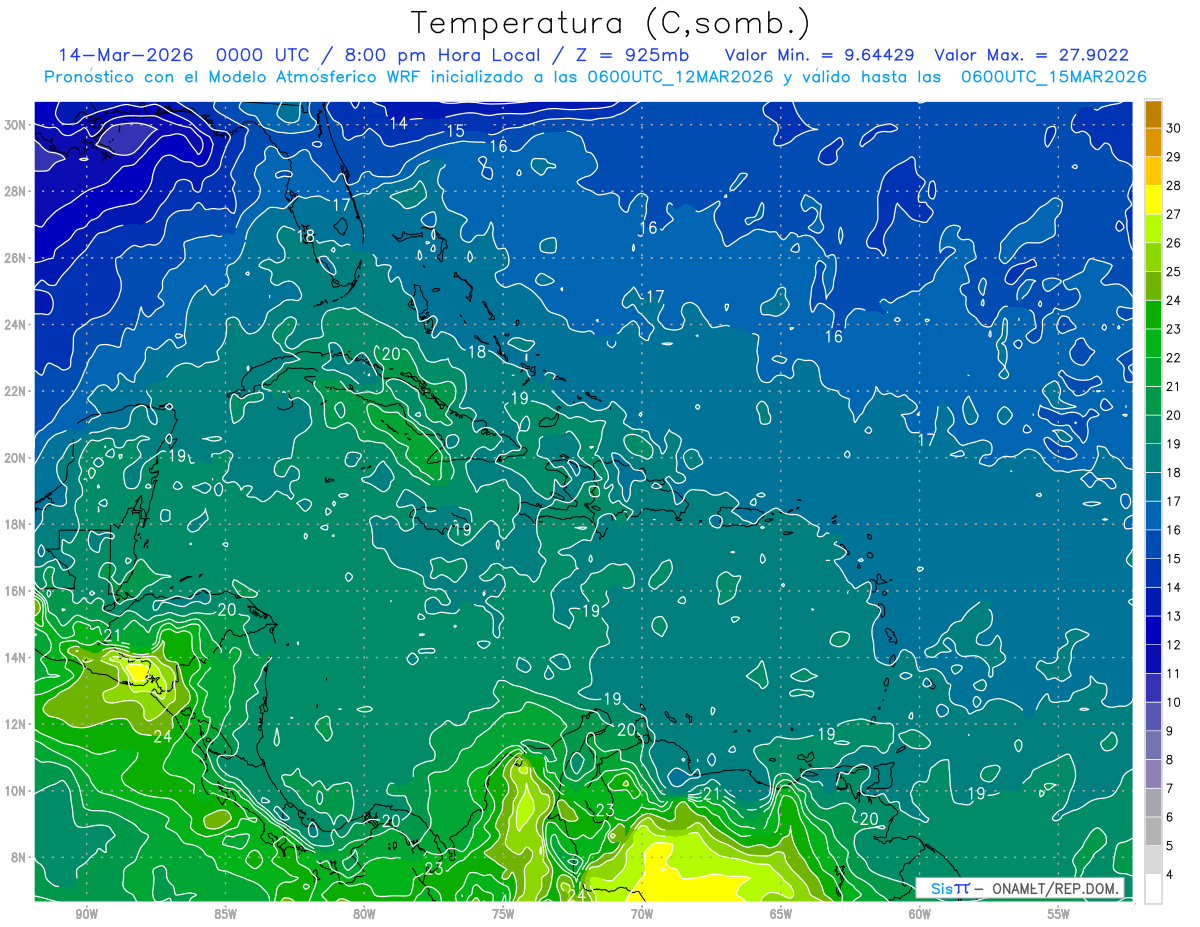Click the 60W longitude label
The height and width of the screenshot is (927, 1200).
coord(920,914)
